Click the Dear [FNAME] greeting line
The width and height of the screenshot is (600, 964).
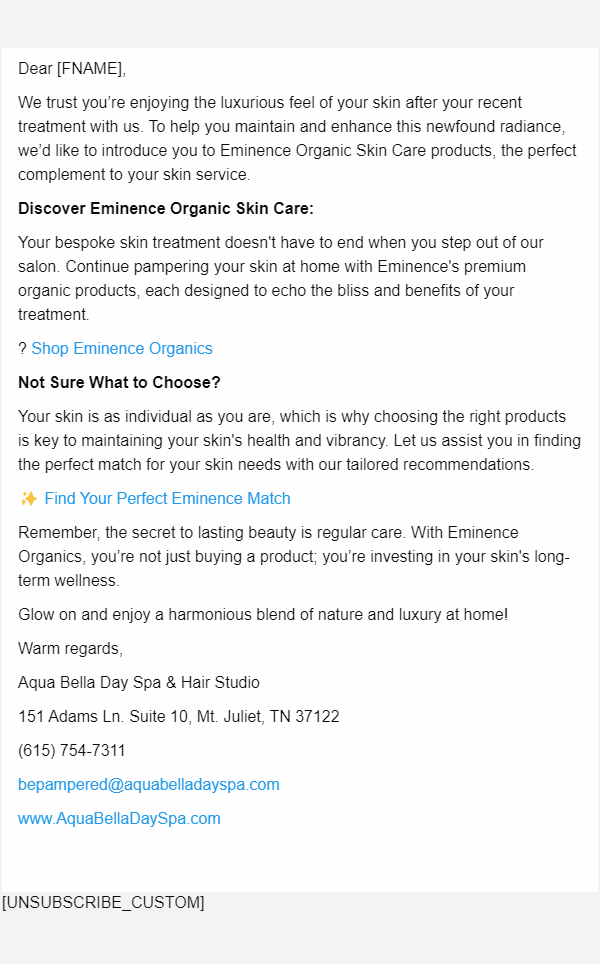(72, 69)
